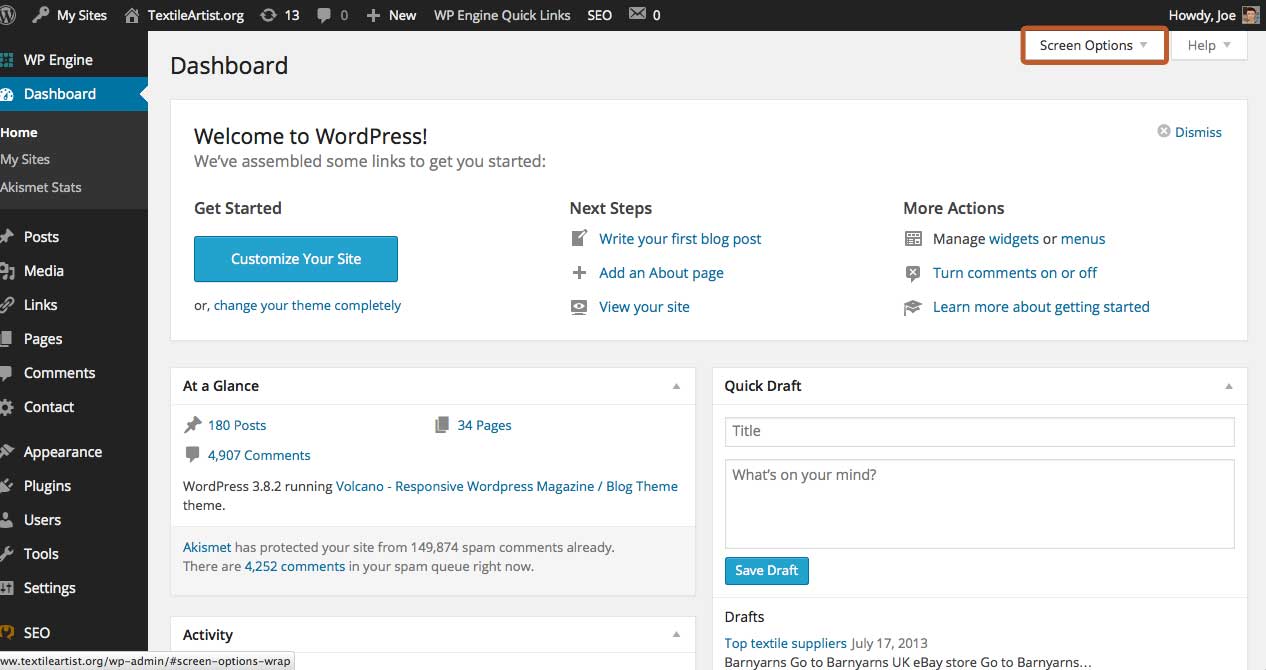This screenshot has width=1266, height=670.
Task: Open the 4,907 Comments link
Action: [x=259, y=455]
